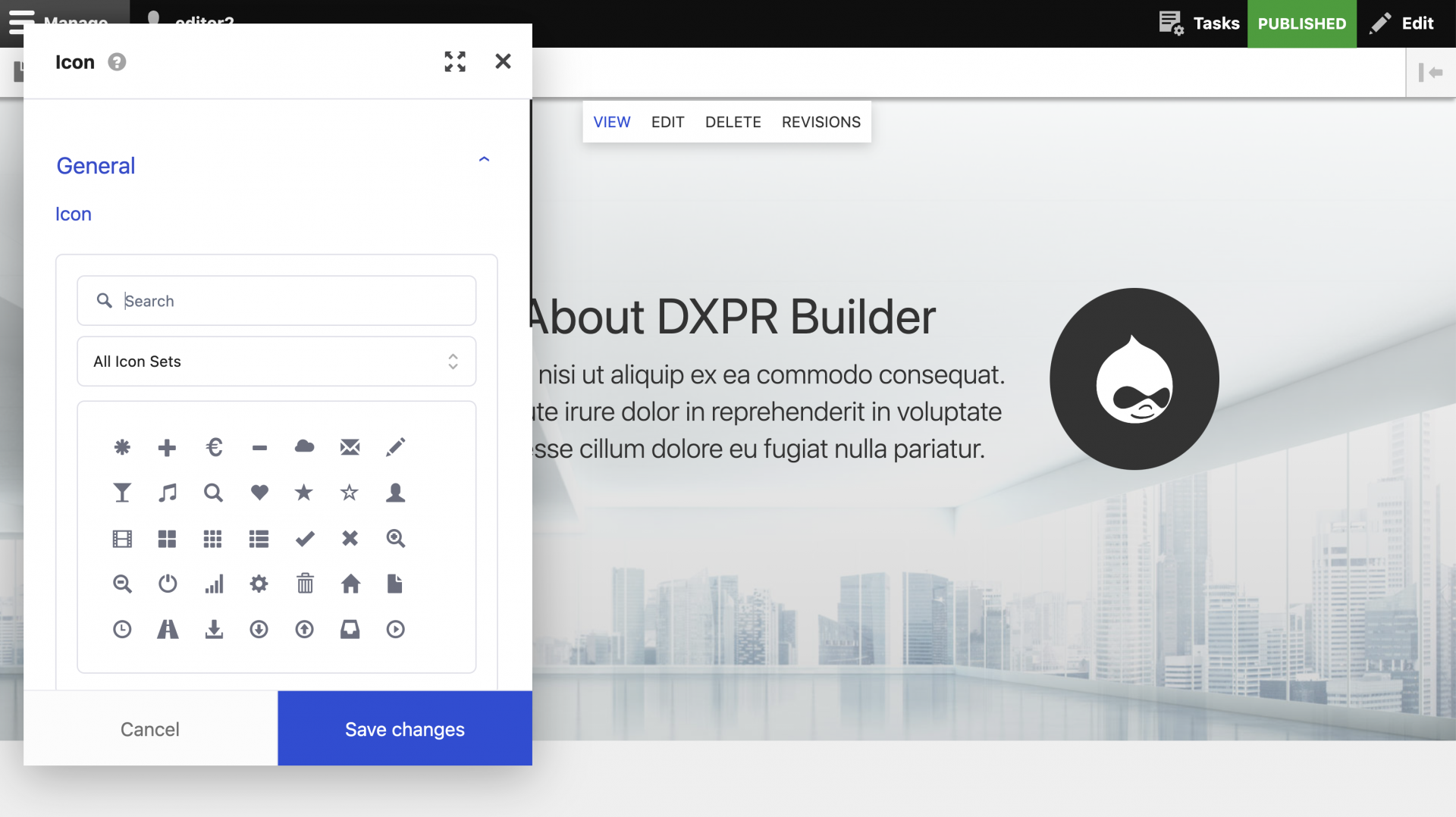The image size is (1456, 817).
Task: Choose the cocktail glass icon
Action: tap(122, 493)
